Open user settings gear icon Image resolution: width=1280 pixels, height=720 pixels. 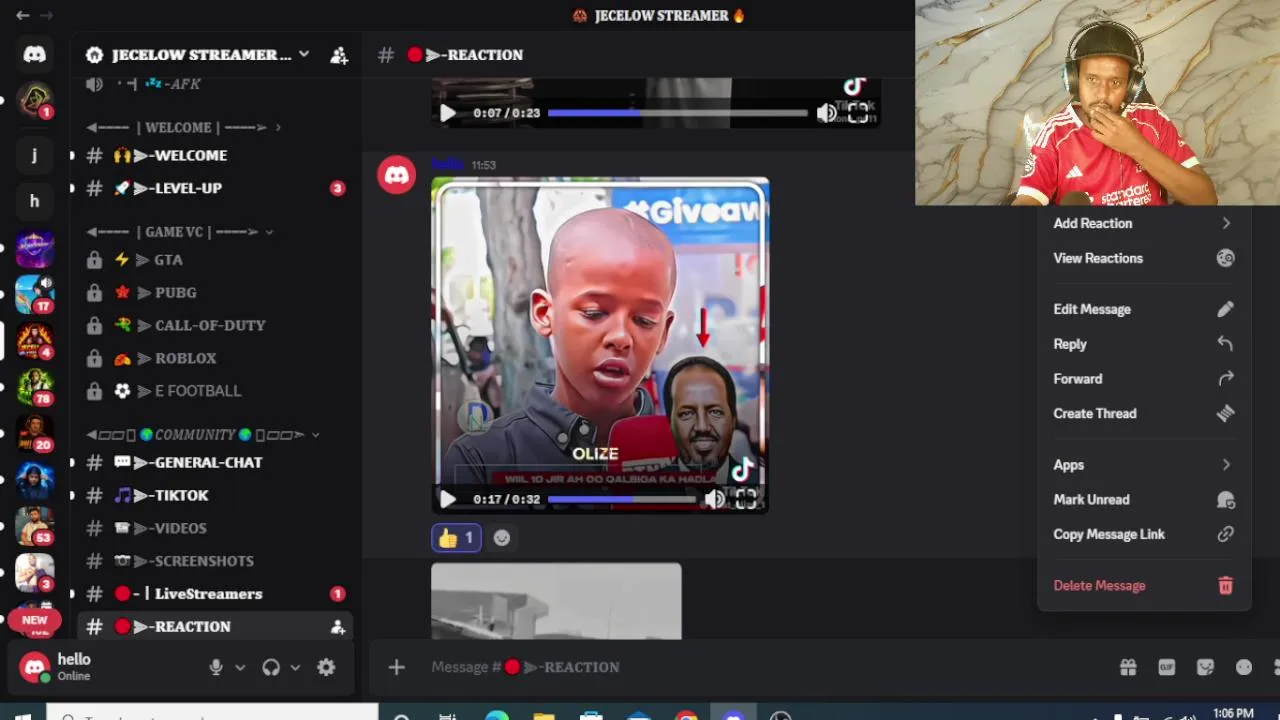pos(326,667)
